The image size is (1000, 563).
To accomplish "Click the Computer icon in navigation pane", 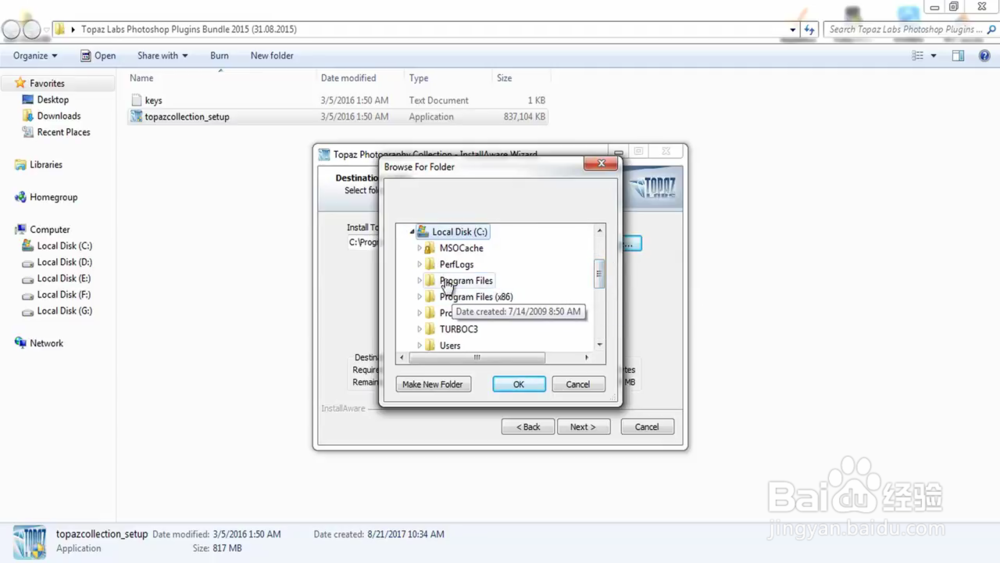I will [x=20, y=229].
